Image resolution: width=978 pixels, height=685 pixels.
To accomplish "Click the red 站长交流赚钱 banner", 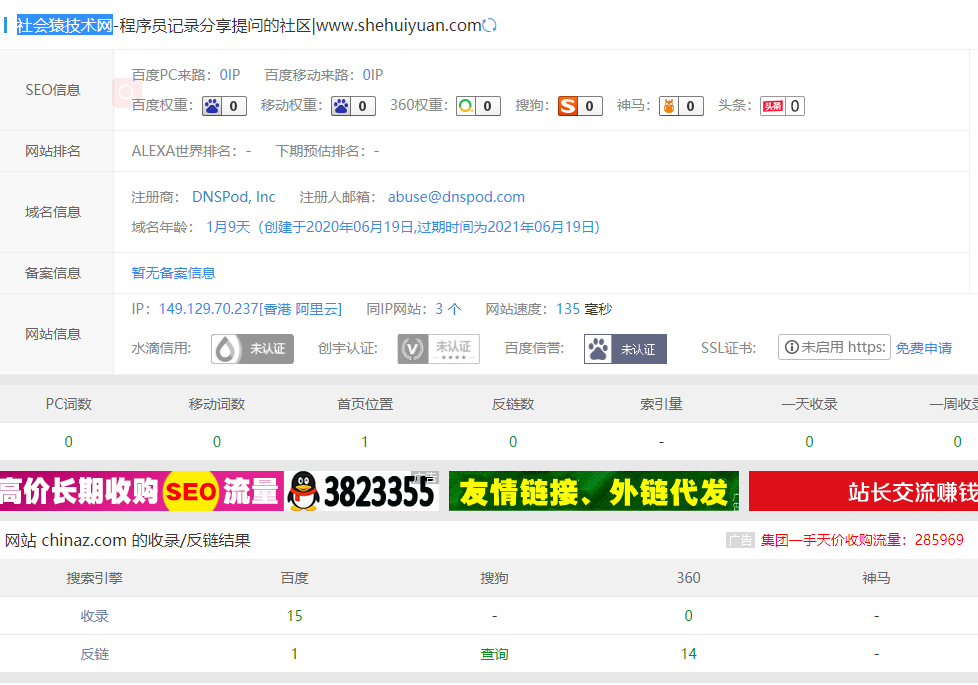I will (x=863, y=491).
